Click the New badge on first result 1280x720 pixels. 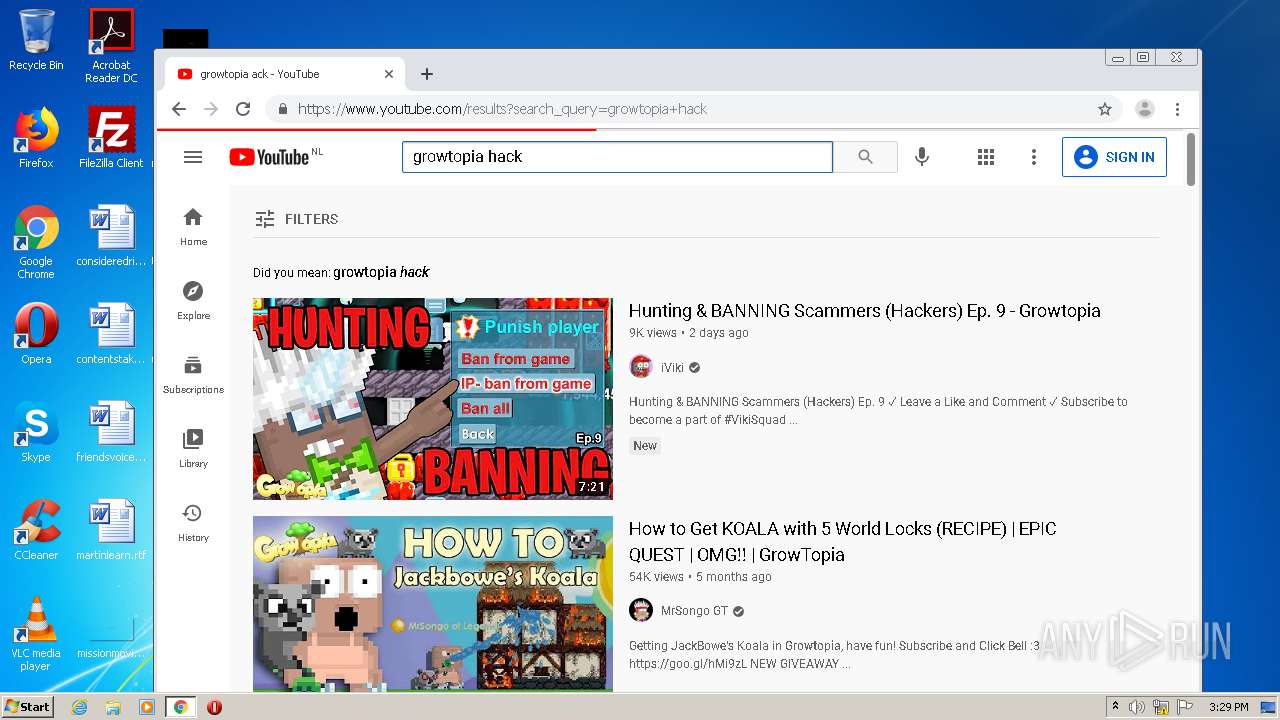click(x=645, y=446)
